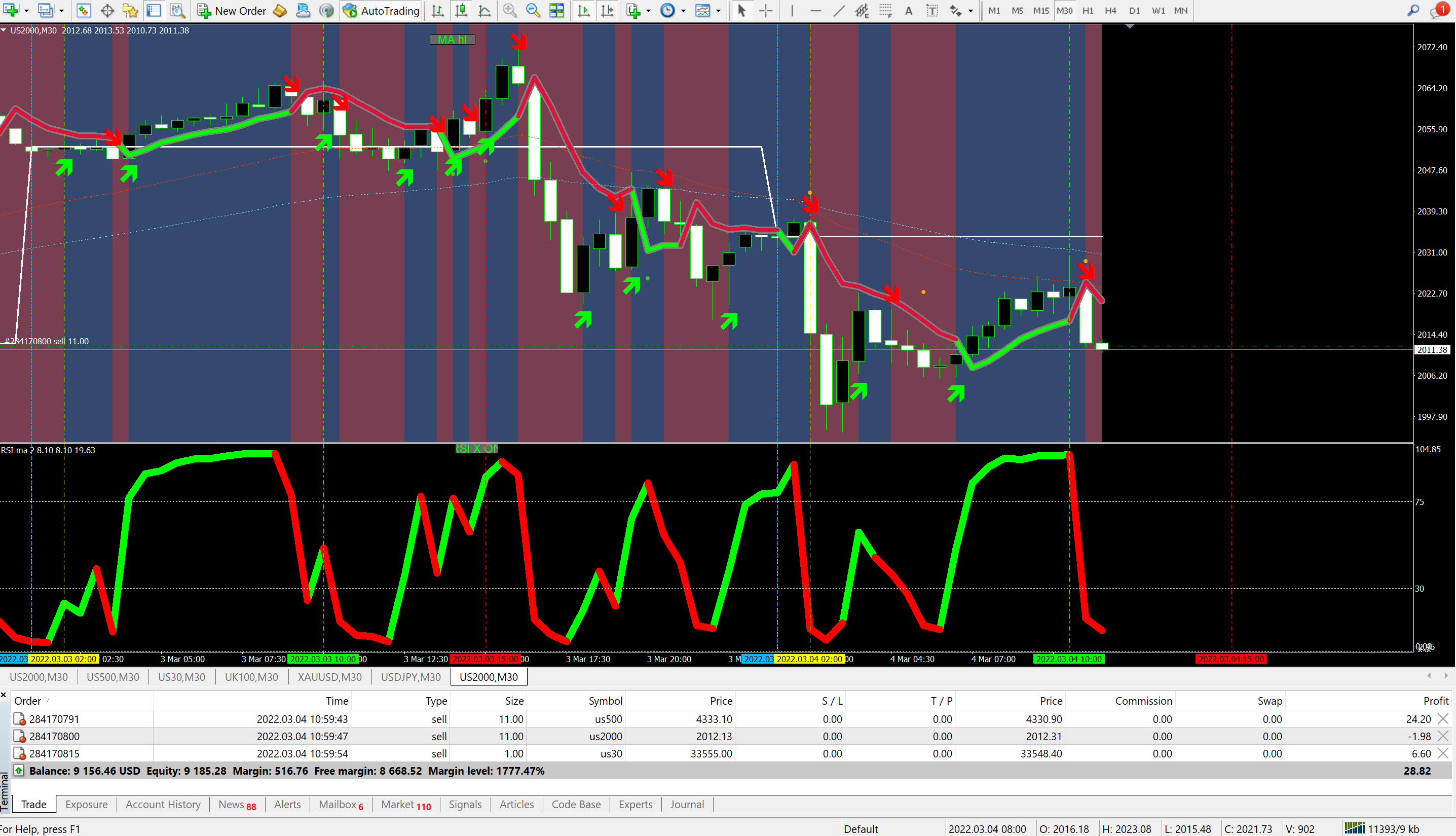Click the zoom in magnifier icon
This screenshot has height=836, width=1456.
pyautogui.click(x=509, y=10)
